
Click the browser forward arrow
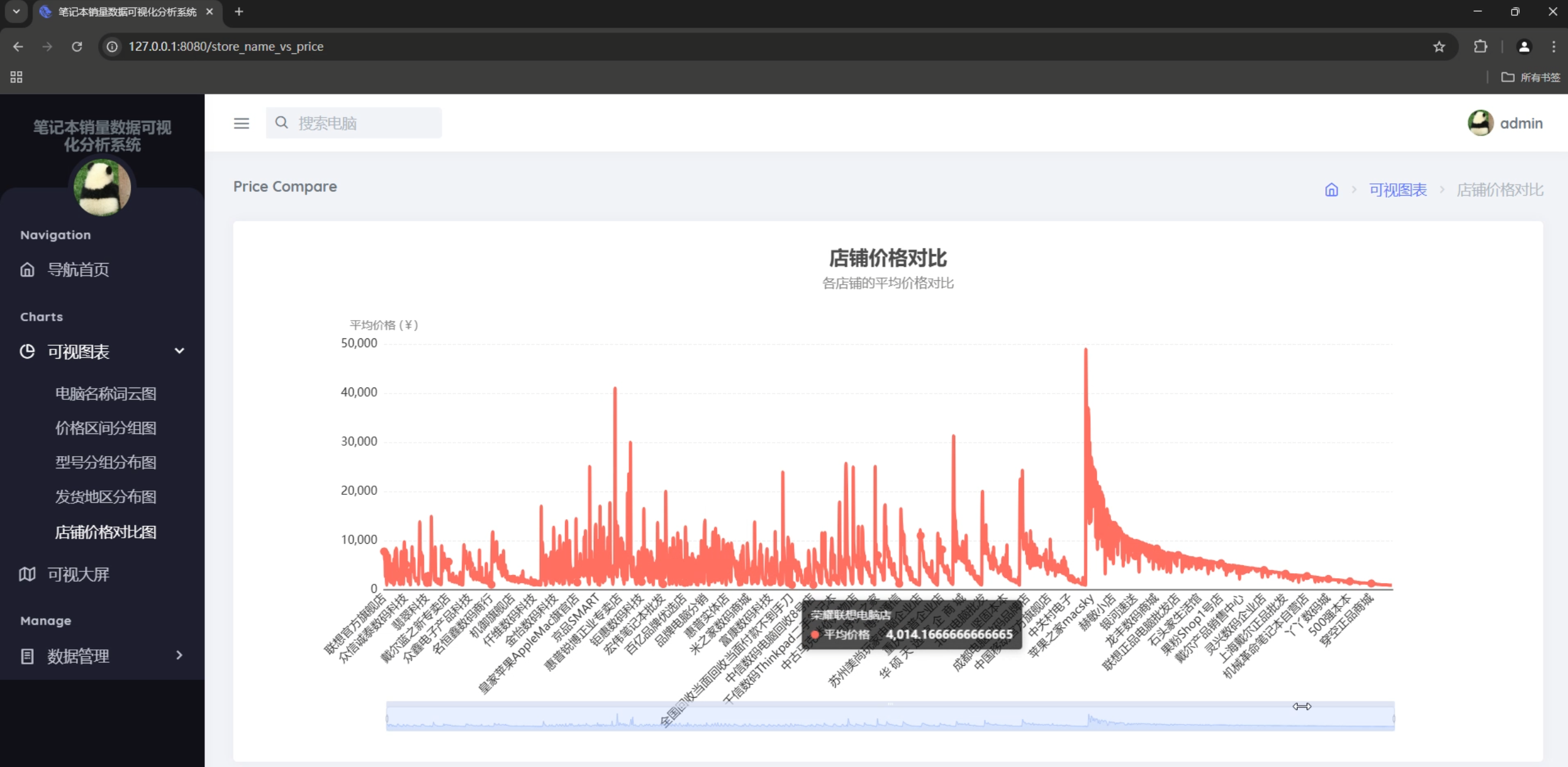coord(47,47)
